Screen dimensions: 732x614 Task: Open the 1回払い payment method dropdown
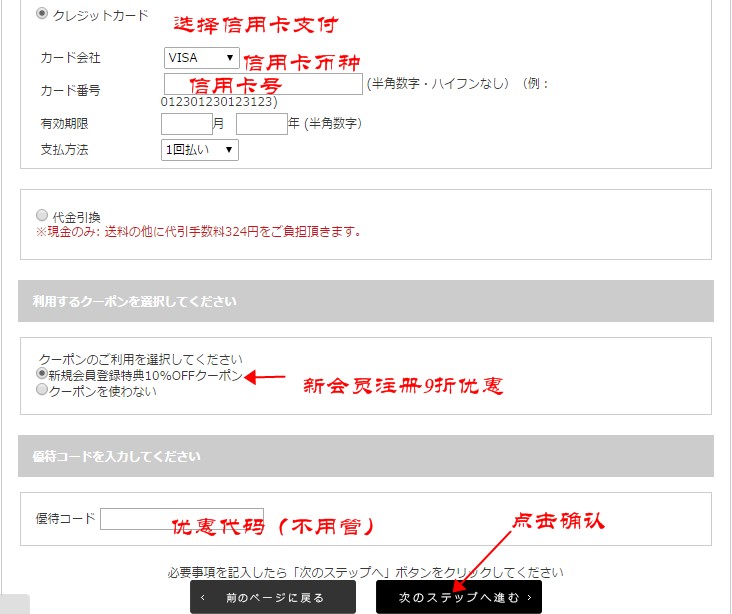coord(199,149)
